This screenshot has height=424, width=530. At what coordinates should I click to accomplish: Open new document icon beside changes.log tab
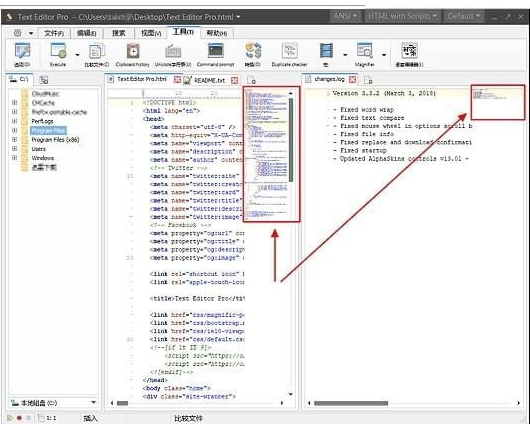368,80
